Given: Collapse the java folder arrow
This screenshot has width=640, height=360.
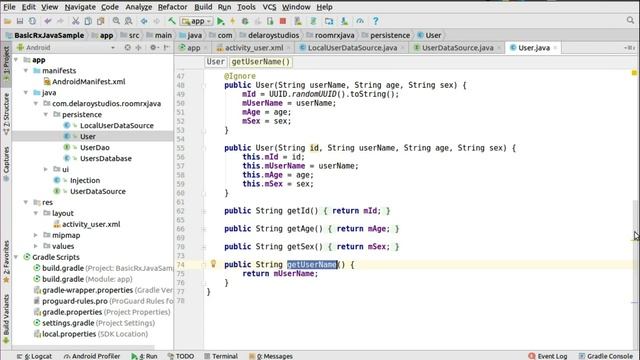Looking at the screenshot, I should point(26,93).
